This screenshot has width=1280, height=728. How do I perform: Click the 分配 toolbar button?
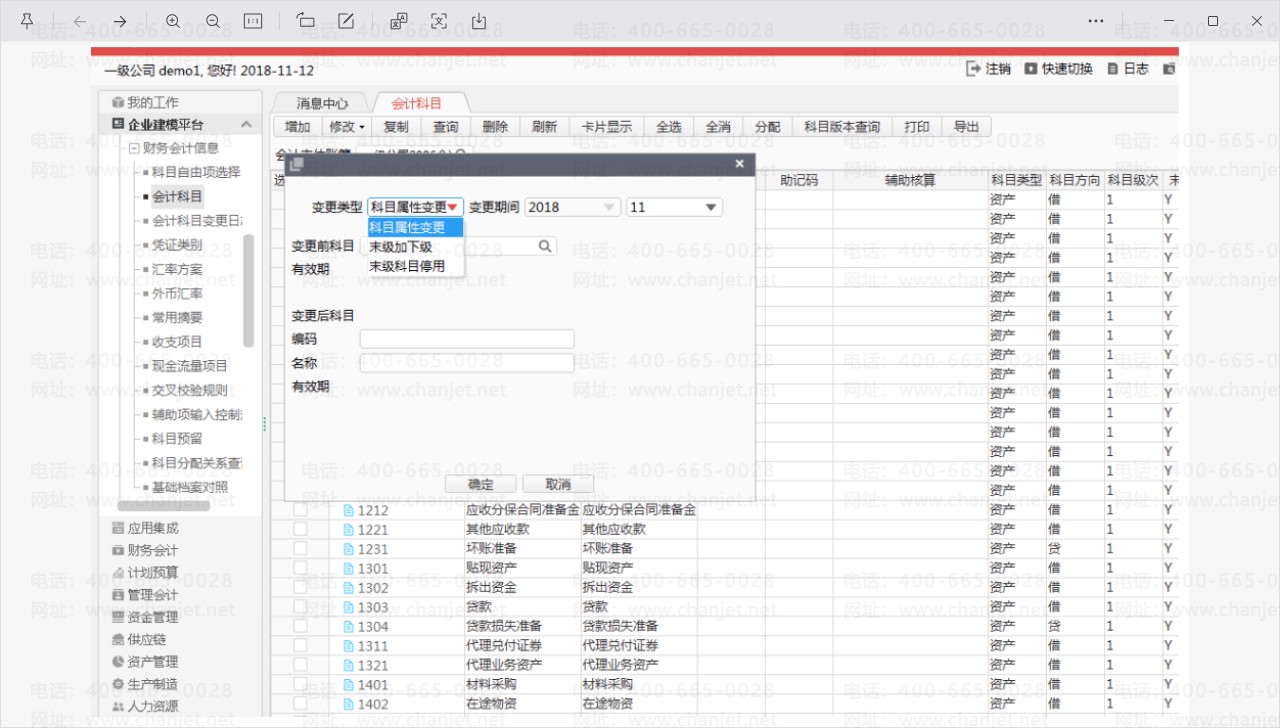pos(767,127)
